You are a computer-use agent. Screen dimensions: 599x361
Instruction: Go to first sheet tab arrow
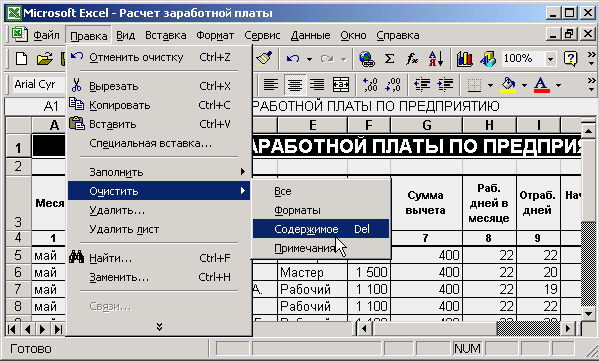pos(12,329)
